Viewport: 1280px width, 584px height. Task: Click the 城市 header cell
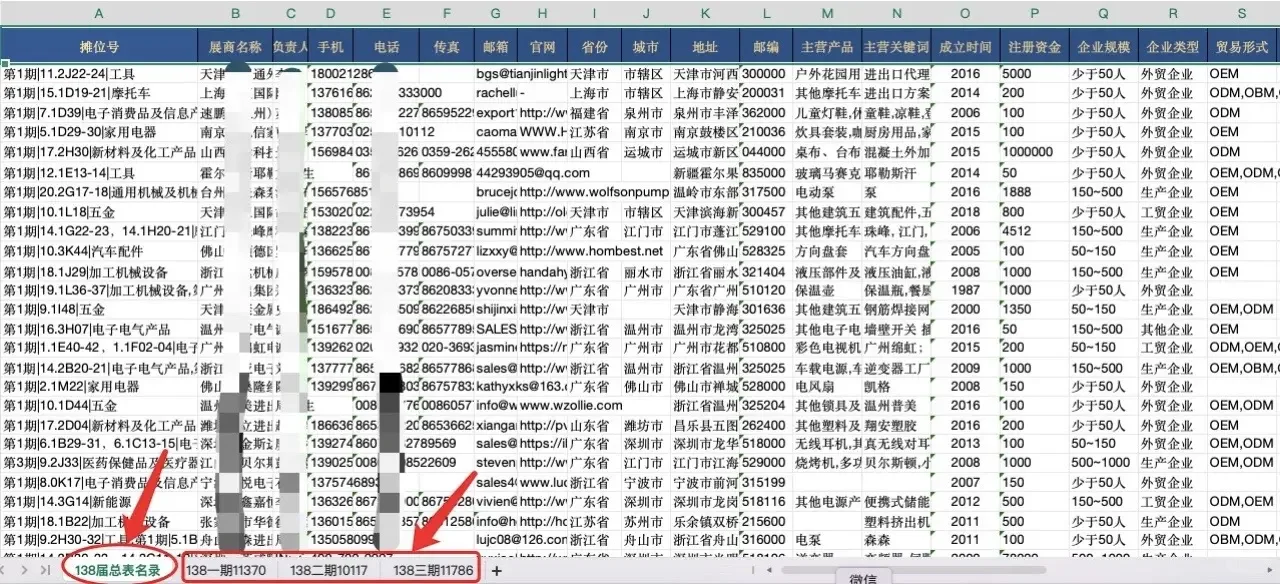coord(646,47)
